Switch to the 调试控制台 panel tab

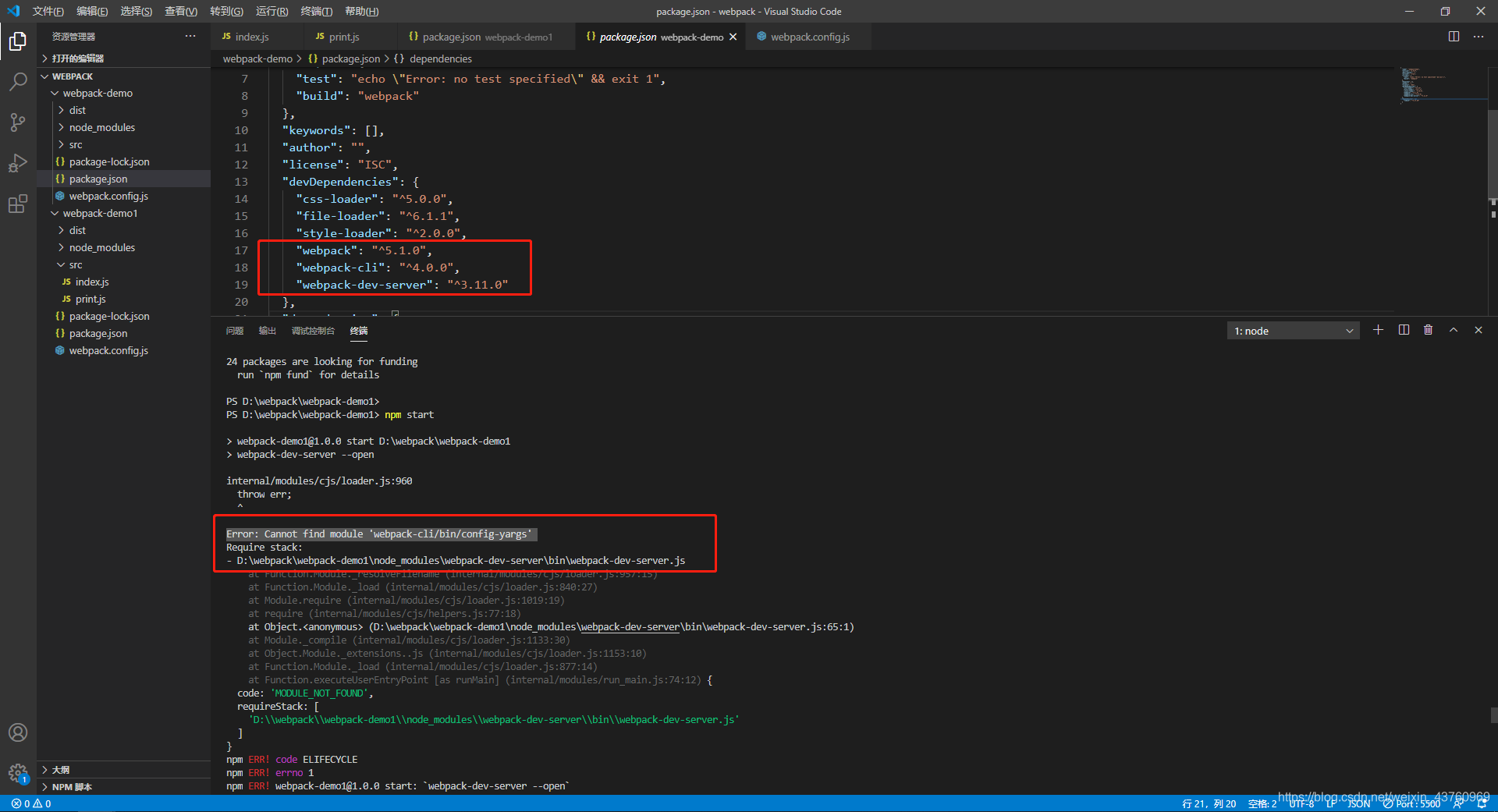click(313, 331)
